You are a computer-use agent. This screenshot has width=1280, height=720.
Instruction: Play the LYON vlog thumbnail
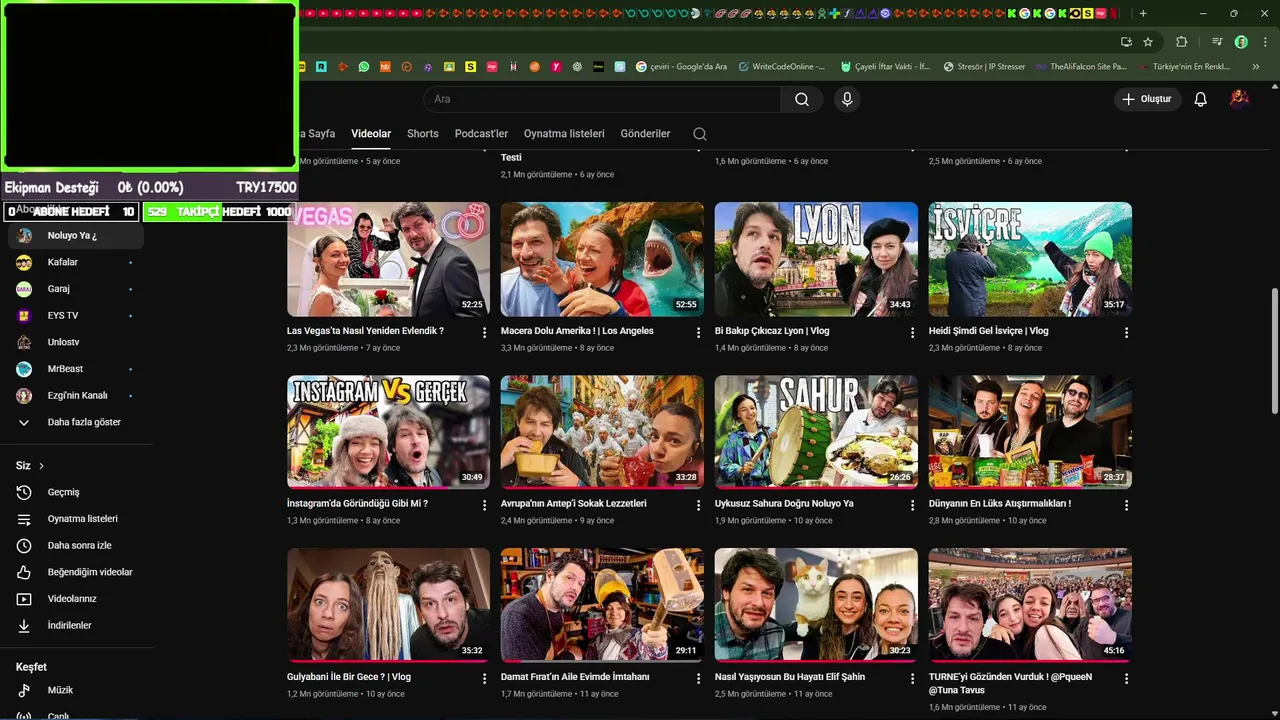(x=816, y=259)
